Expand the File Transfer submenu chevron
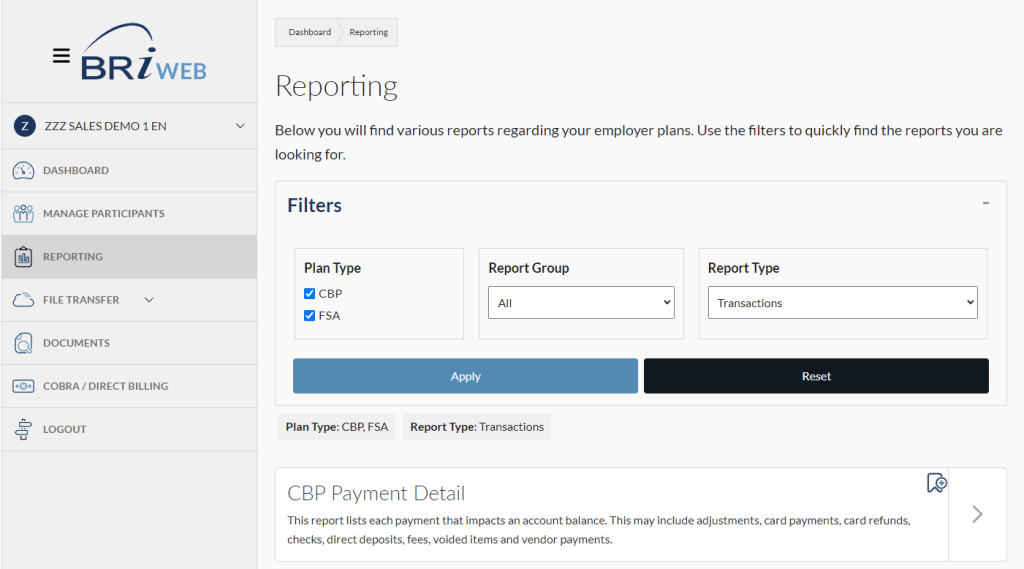The image size is (1024, 569). pos(150,300)
